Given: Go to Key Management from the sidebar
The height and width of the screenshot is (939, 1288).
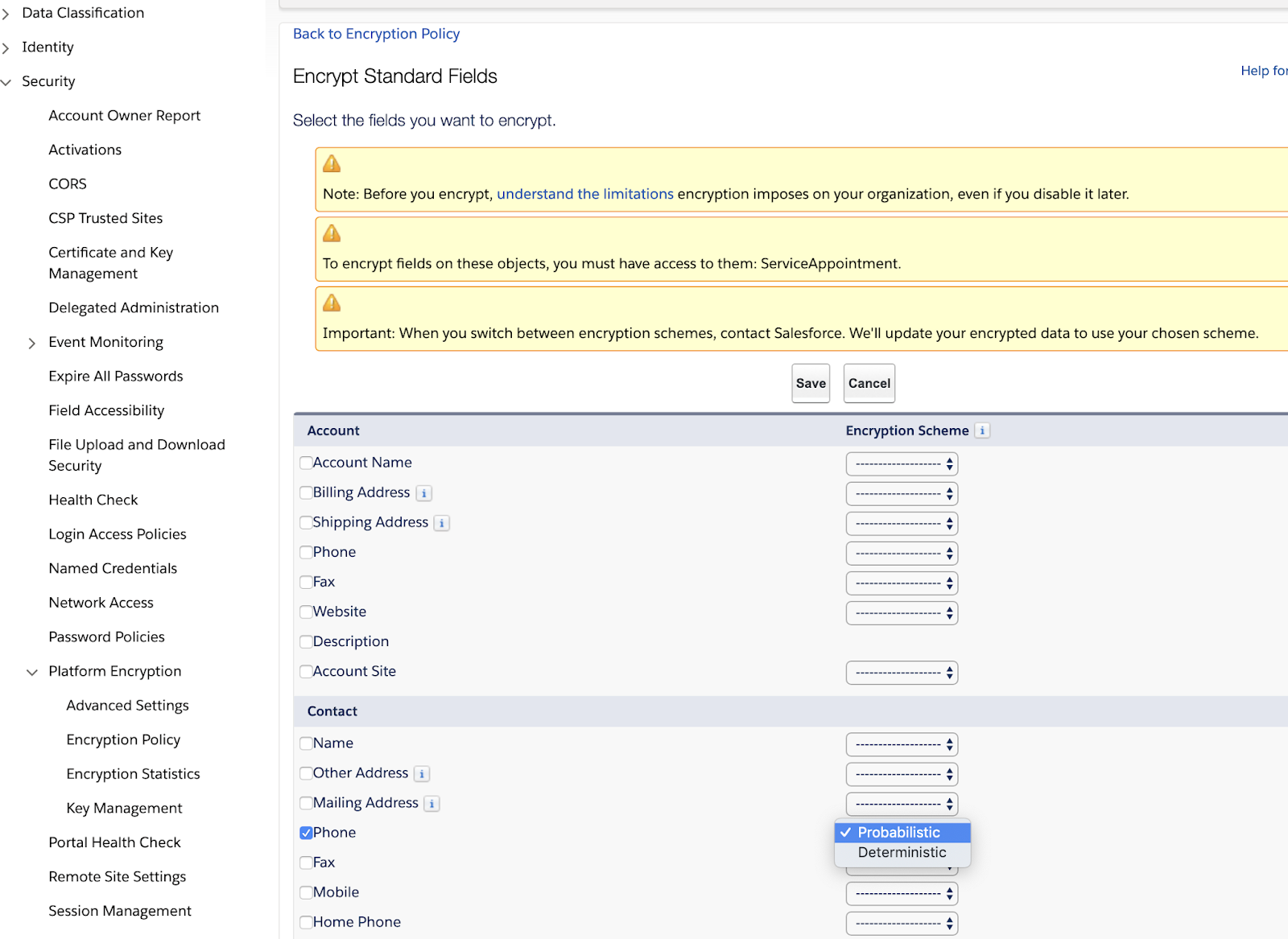Looking at the screenshot, I should click(123, 808).
